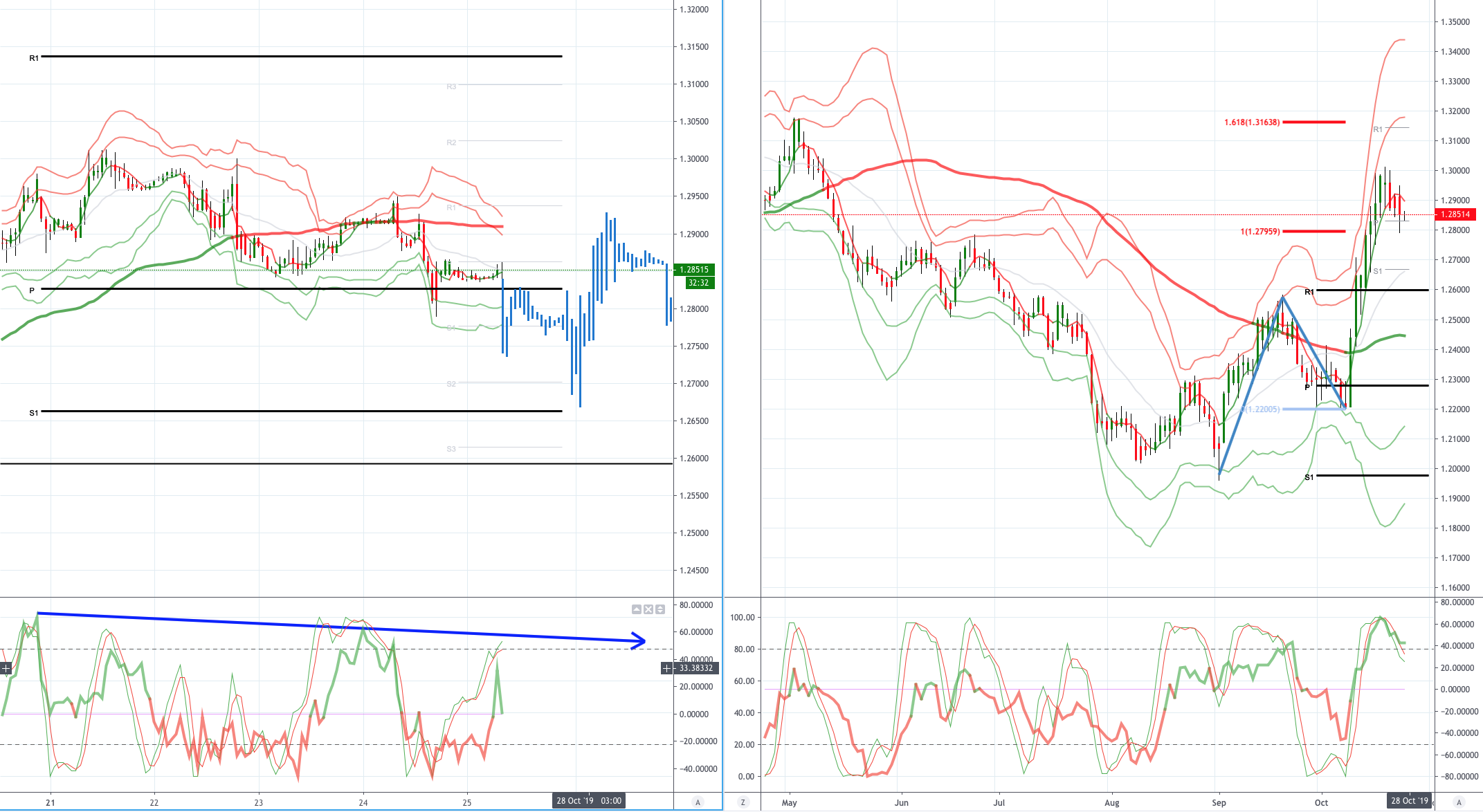Click the faded R2 pivot label

pyautogui.click(x=451, y=142)
